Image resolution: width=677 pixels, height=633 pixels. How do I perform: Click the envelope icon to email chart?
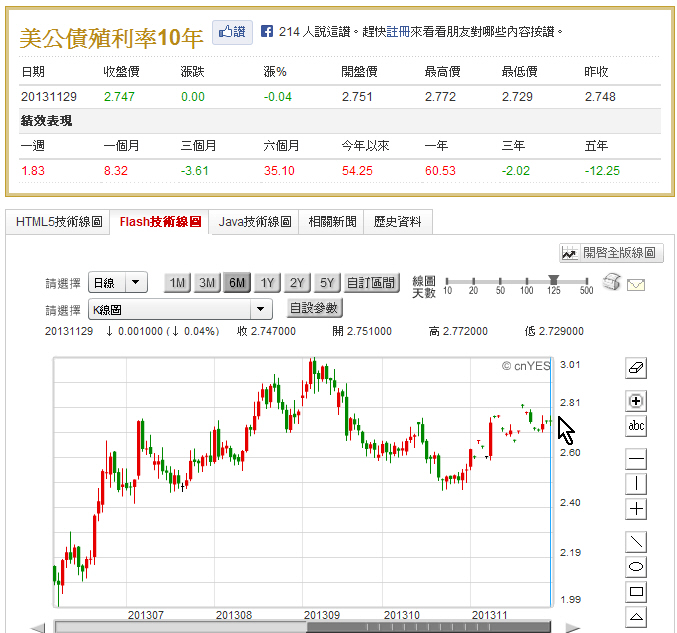(x=636, y=285)
